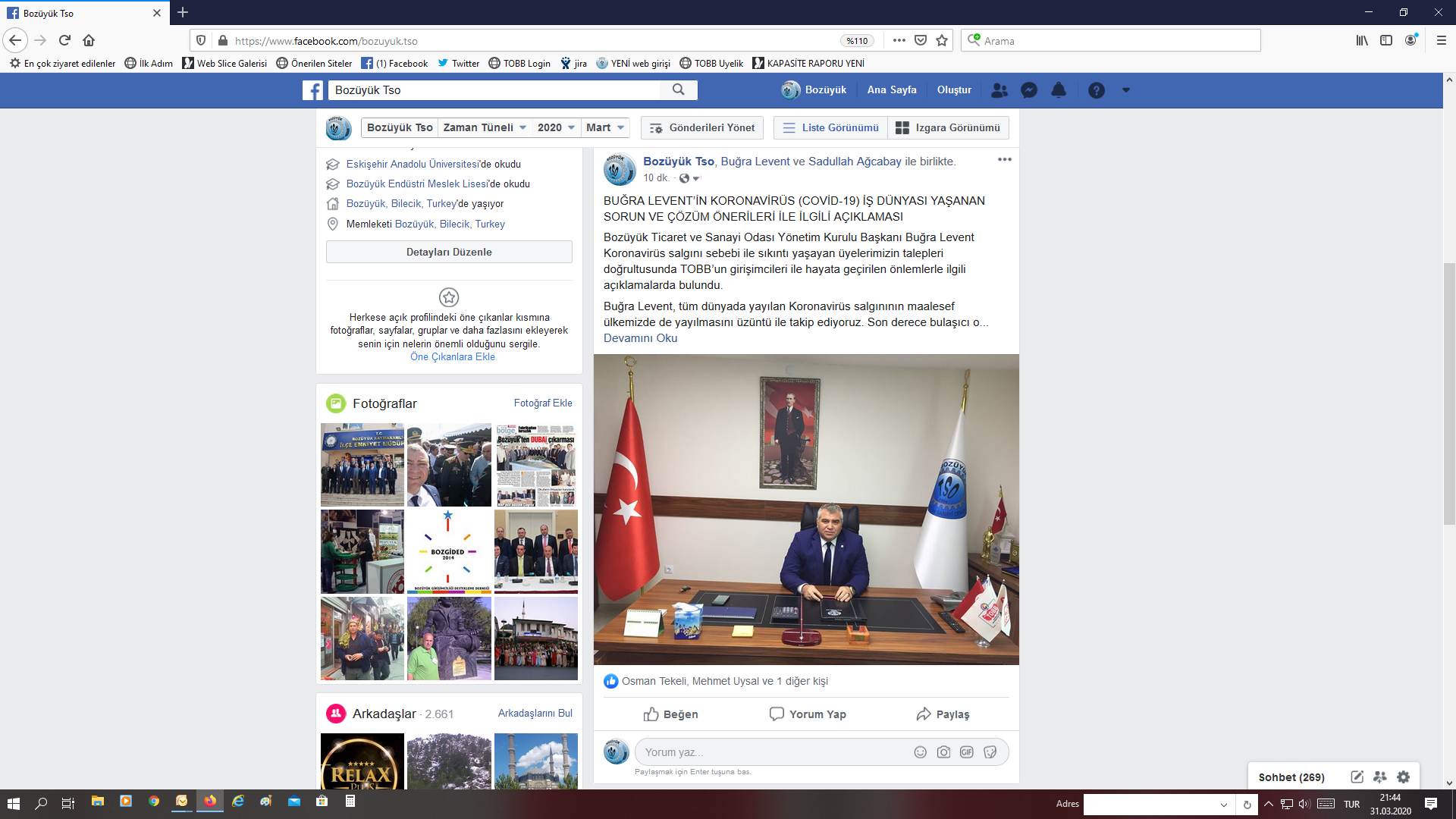
Task: Click Firefox Arama search box
Action: pos(1111,41)
